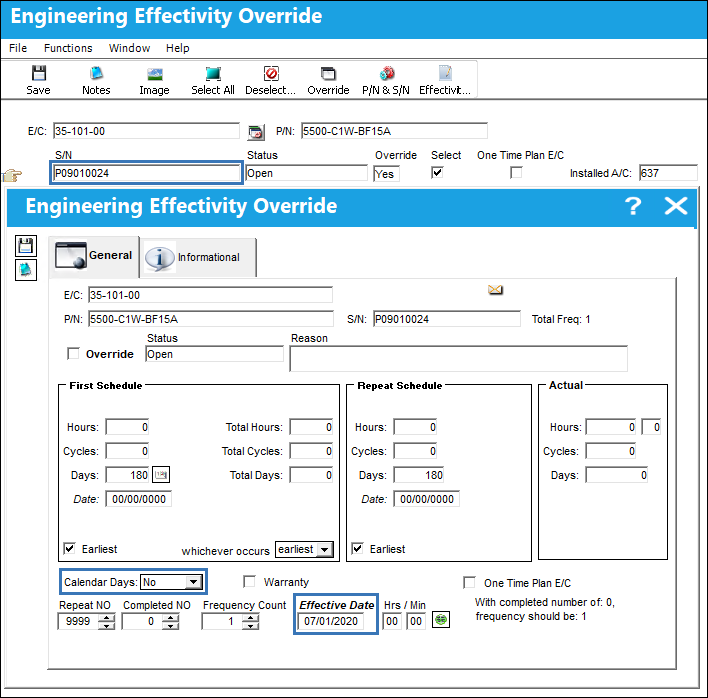Click the Hrs field showing 00
Image resolution: width=708 pixels, height=698 pixels.
tap(392, 621)
